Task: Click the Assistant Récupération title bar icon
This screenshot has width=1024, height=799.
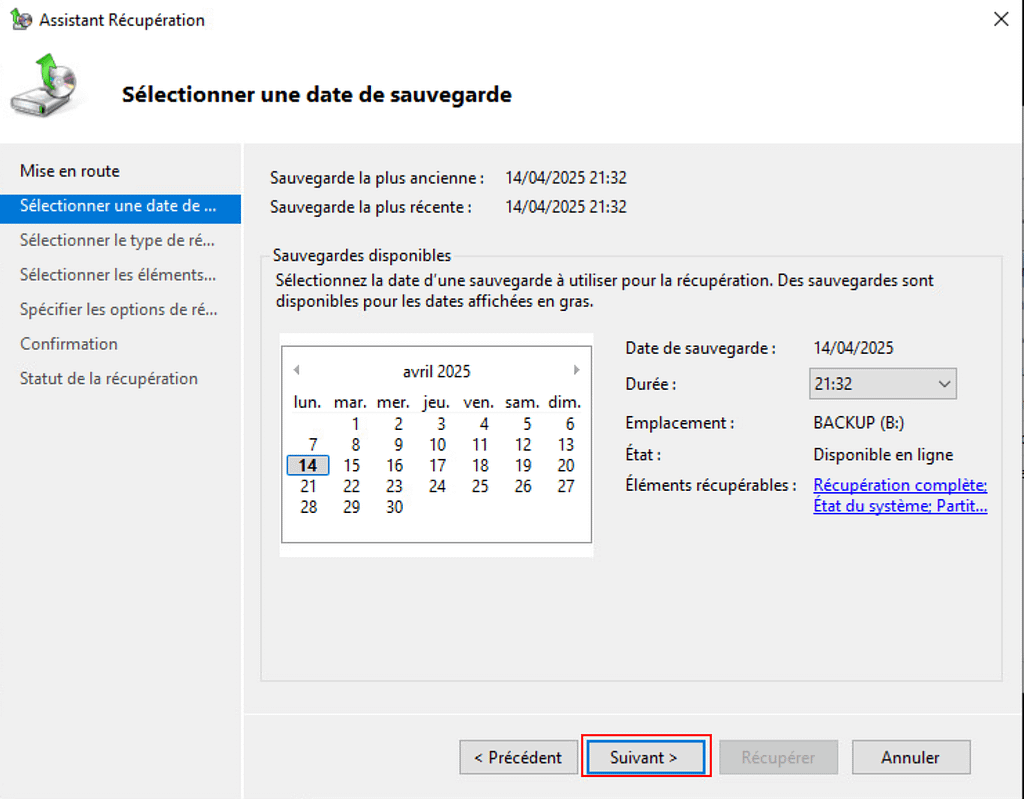Action: tap(20, 20)
